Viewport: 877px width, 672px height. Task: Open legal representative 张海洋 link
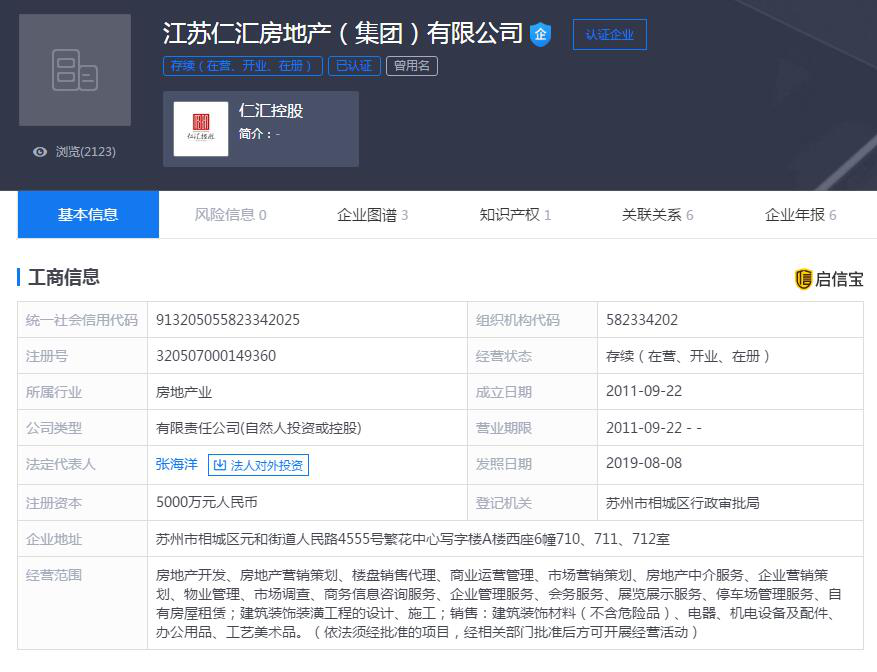click(177, 464)
